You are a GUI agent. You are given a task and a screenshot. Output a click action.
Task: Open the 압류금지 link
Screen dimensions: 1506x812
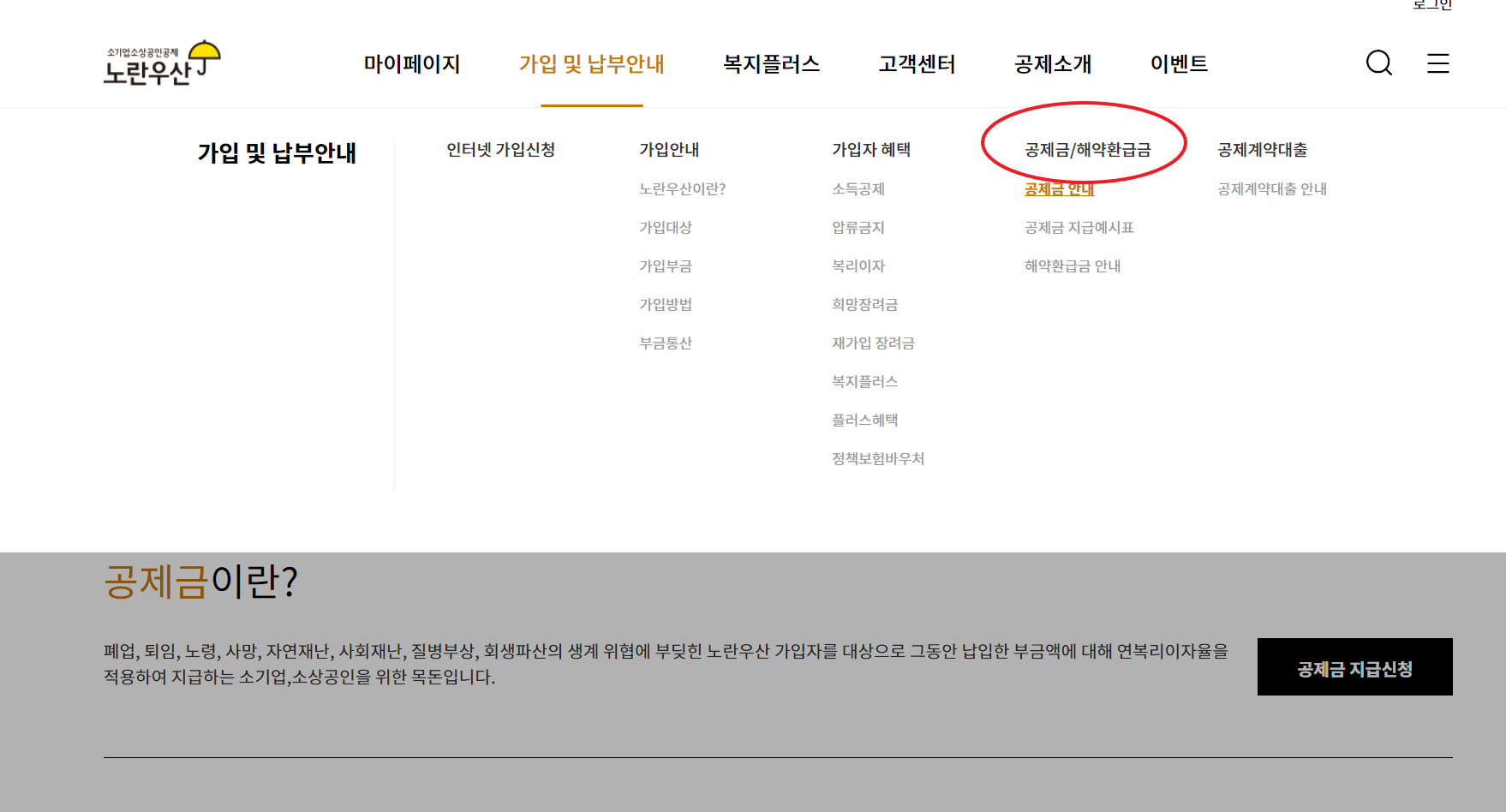(x=858, y=227)
